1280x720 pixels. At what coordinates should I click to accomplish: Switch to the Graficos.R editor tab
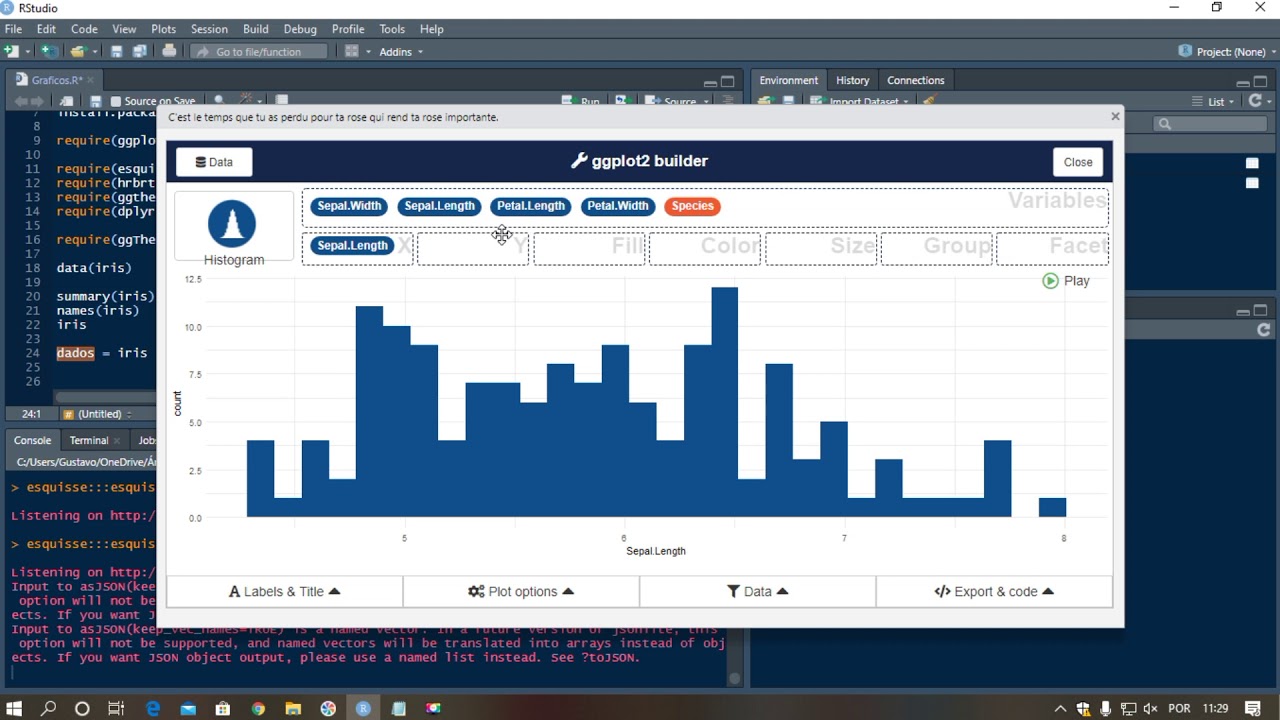click(55, 80)
